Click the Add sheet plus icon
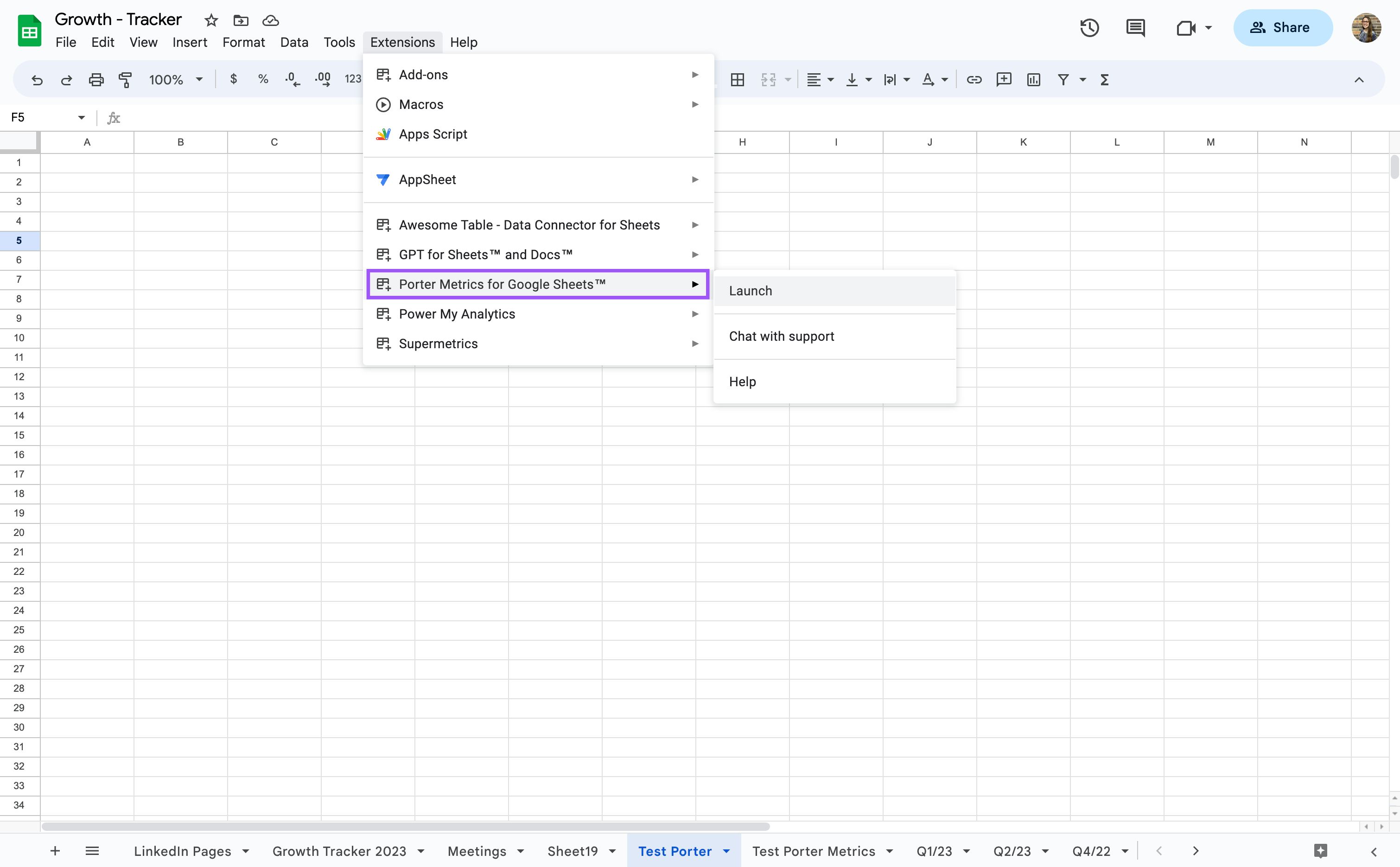The width and height of the screenshot is (1400, 867). (x=55, y=851)
